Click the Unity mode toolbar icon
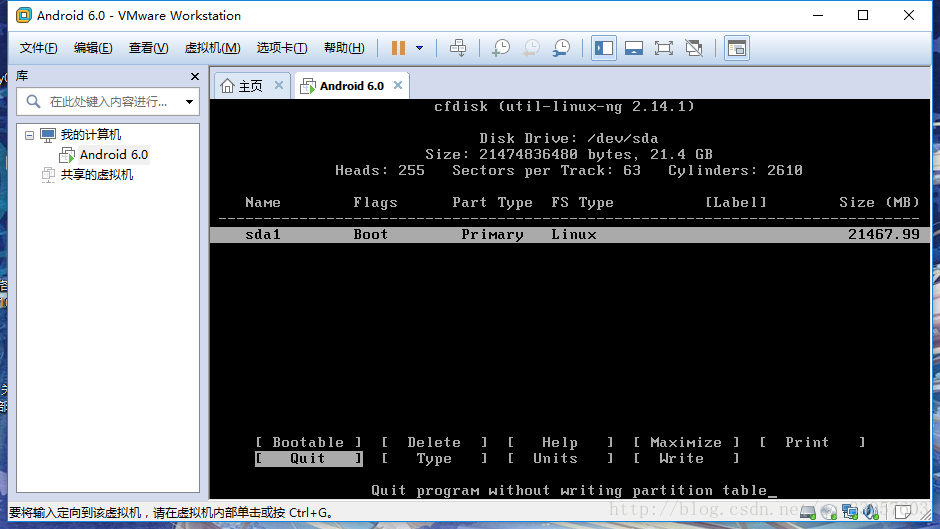 (694, 48)
